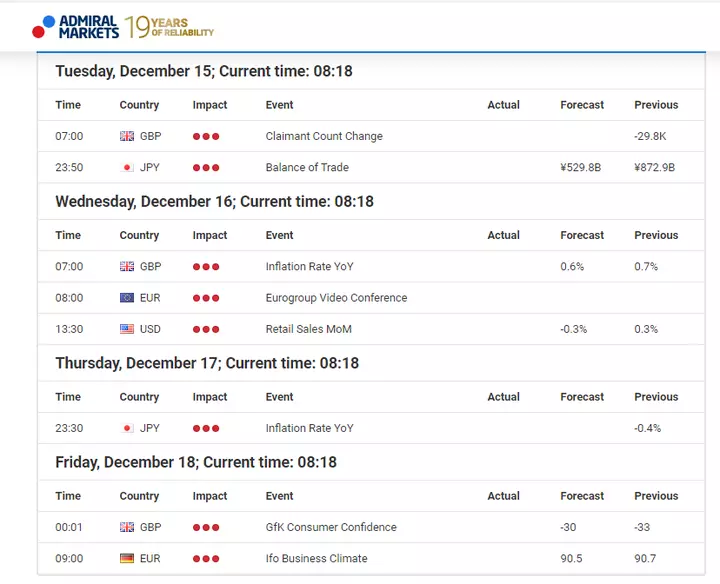Image resolution: width=720 pixels, height=584 pixels.
Task: Click Japan flag in Thursday Inflation Rate row
Action: coord(127,428)
